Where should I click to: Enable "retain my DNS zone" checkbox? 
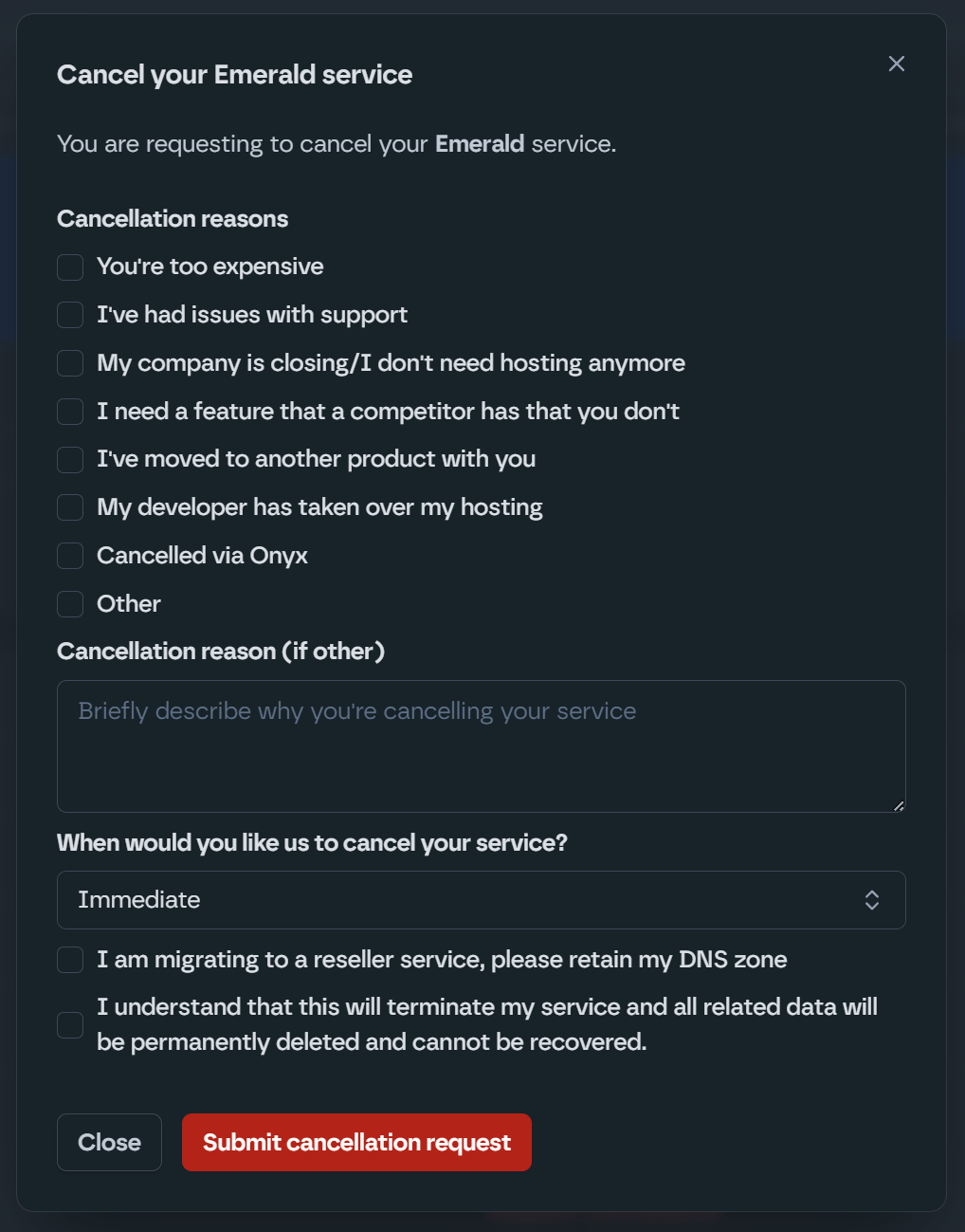[70, 960]
